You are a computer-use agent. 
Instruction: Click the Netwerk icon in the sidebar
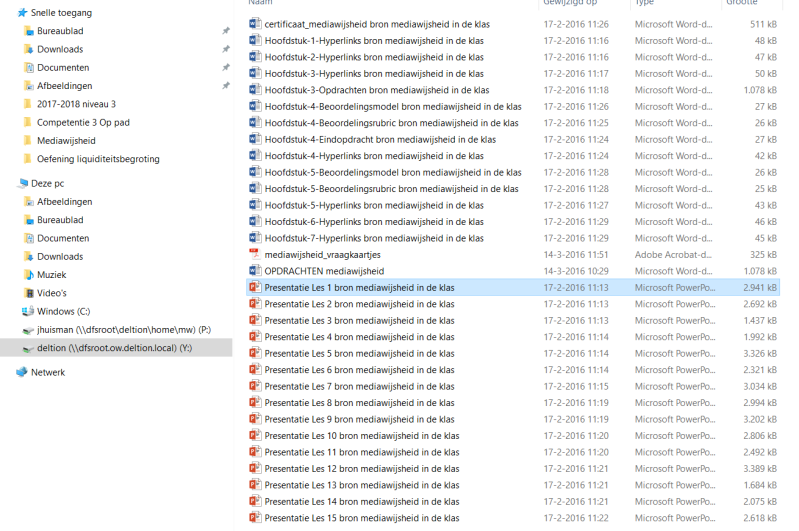point(22,373)
